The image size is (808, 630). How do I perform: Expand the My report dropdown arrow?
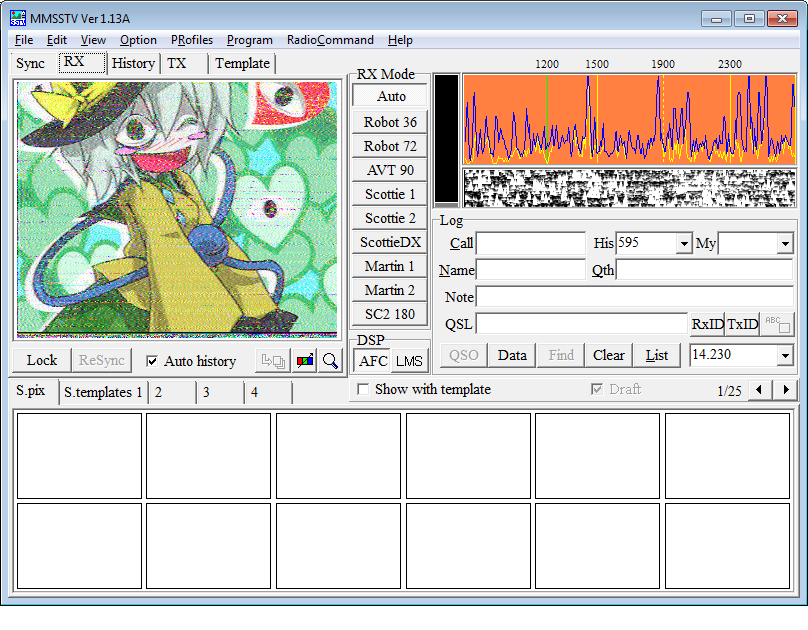point(785,243)
